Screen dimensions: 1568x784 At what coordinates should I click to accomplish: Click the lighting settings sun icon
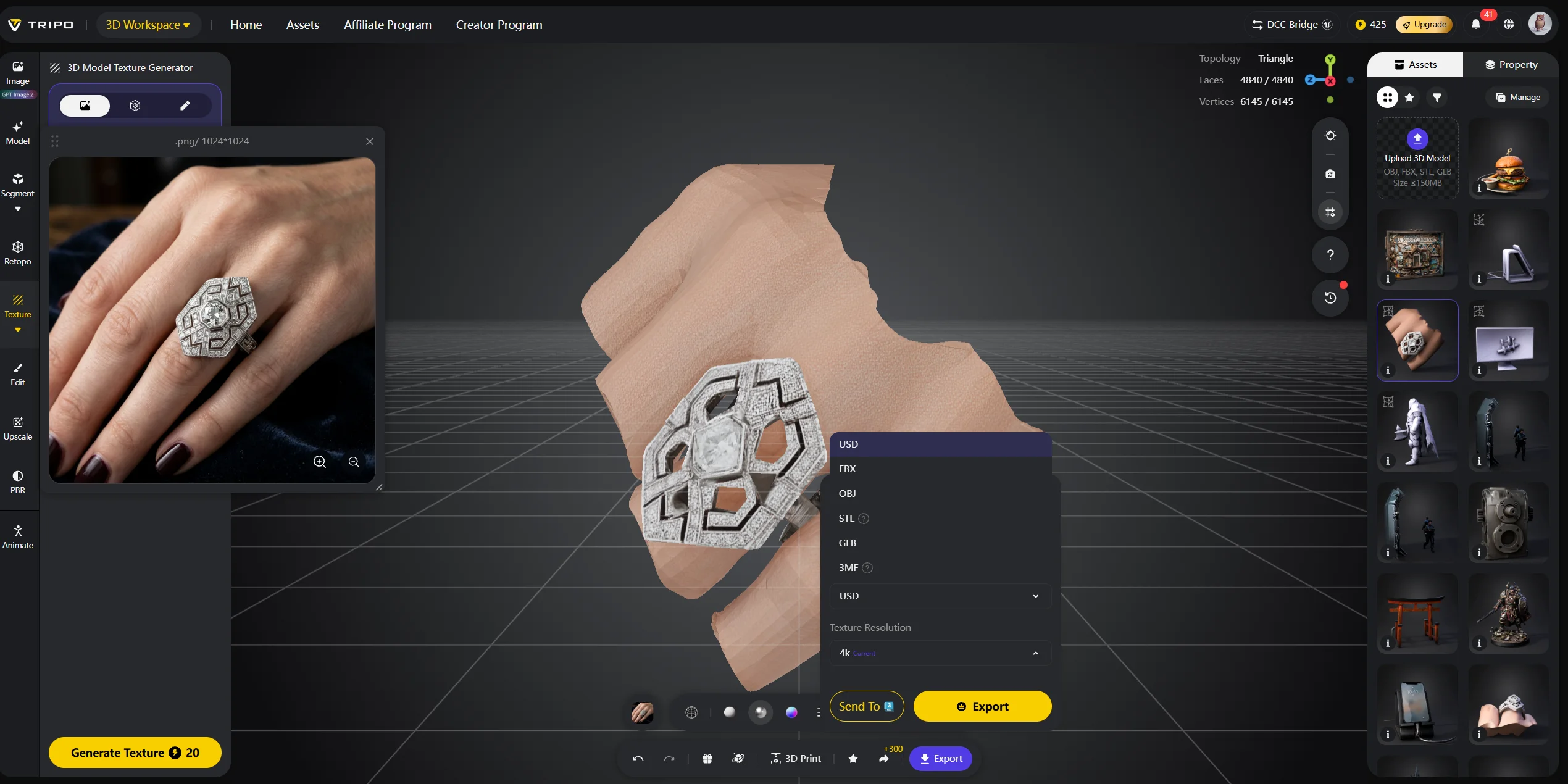pos(1330,136)
